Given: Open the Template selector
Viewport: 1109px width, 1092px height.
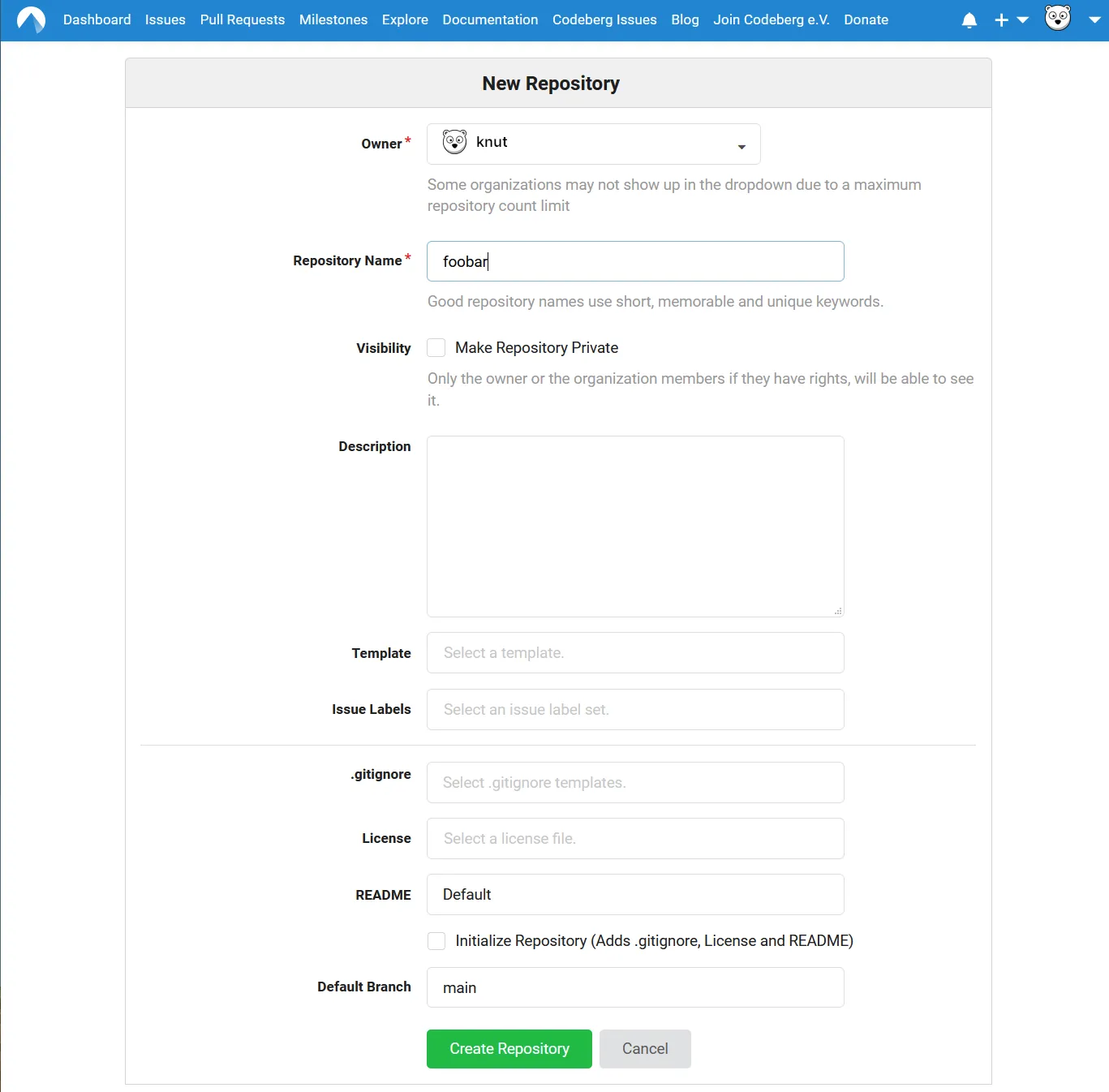Looking at the screenshot, I should 635,652.
